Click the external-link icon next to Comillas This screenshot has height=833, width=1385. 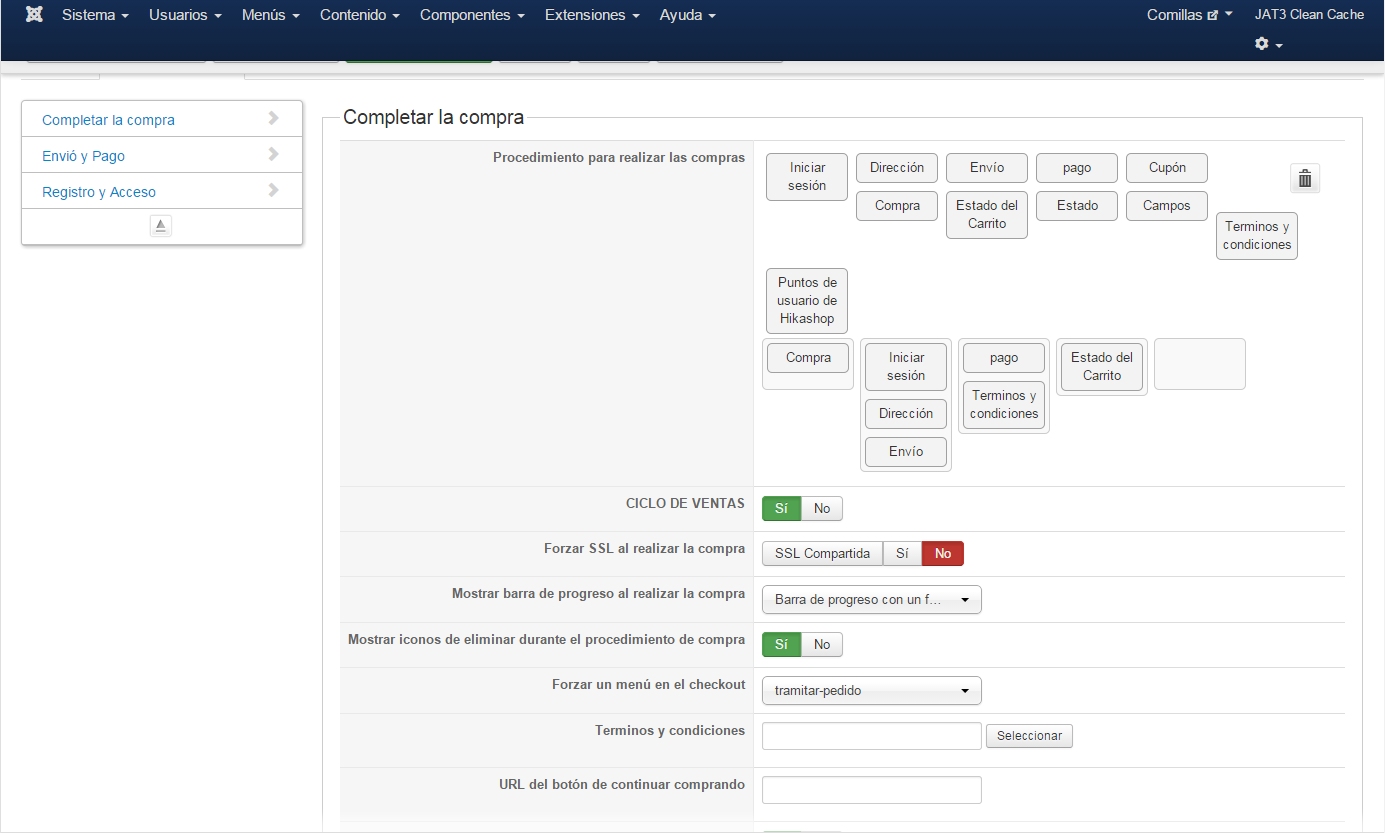(1213, 16)
